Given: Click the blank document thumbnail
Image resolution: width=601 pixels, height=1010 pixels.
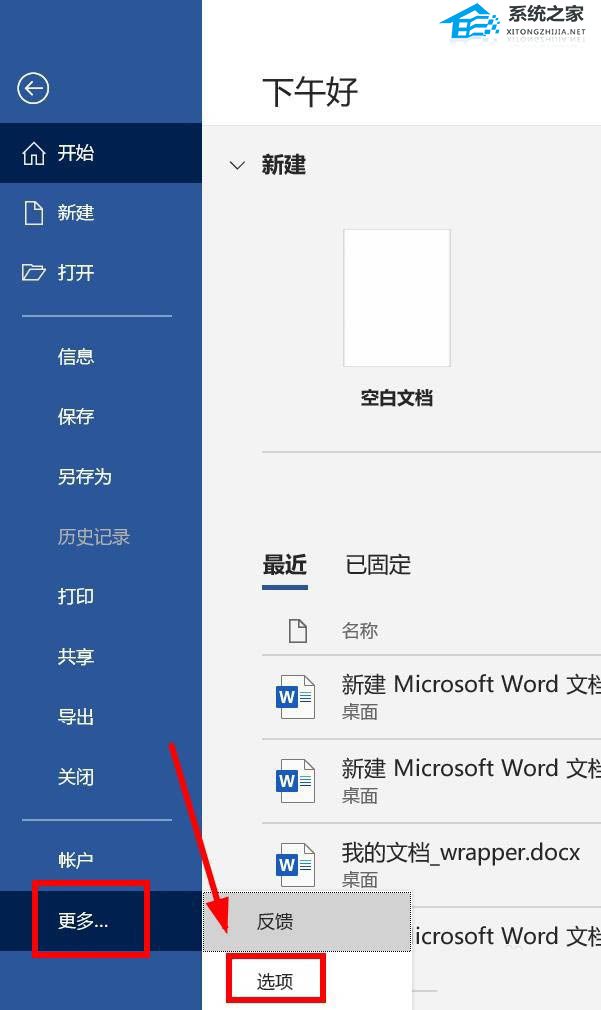Looking at the screenshot, I should point(396,298).
